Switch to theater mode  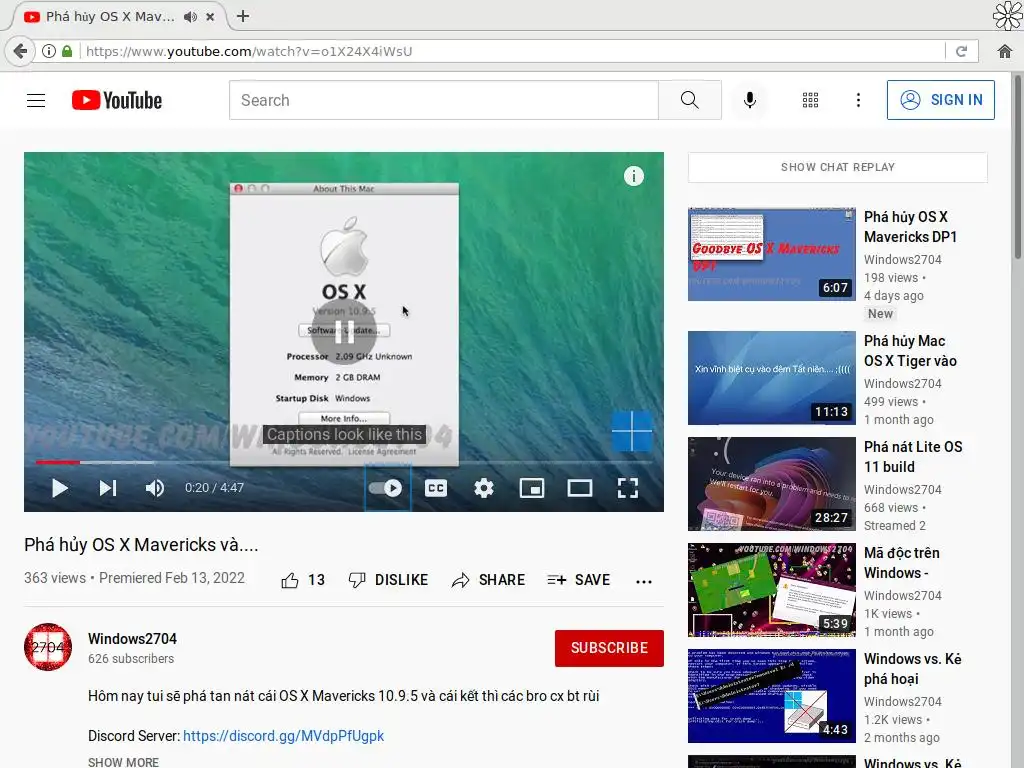(x=580, y=488)
